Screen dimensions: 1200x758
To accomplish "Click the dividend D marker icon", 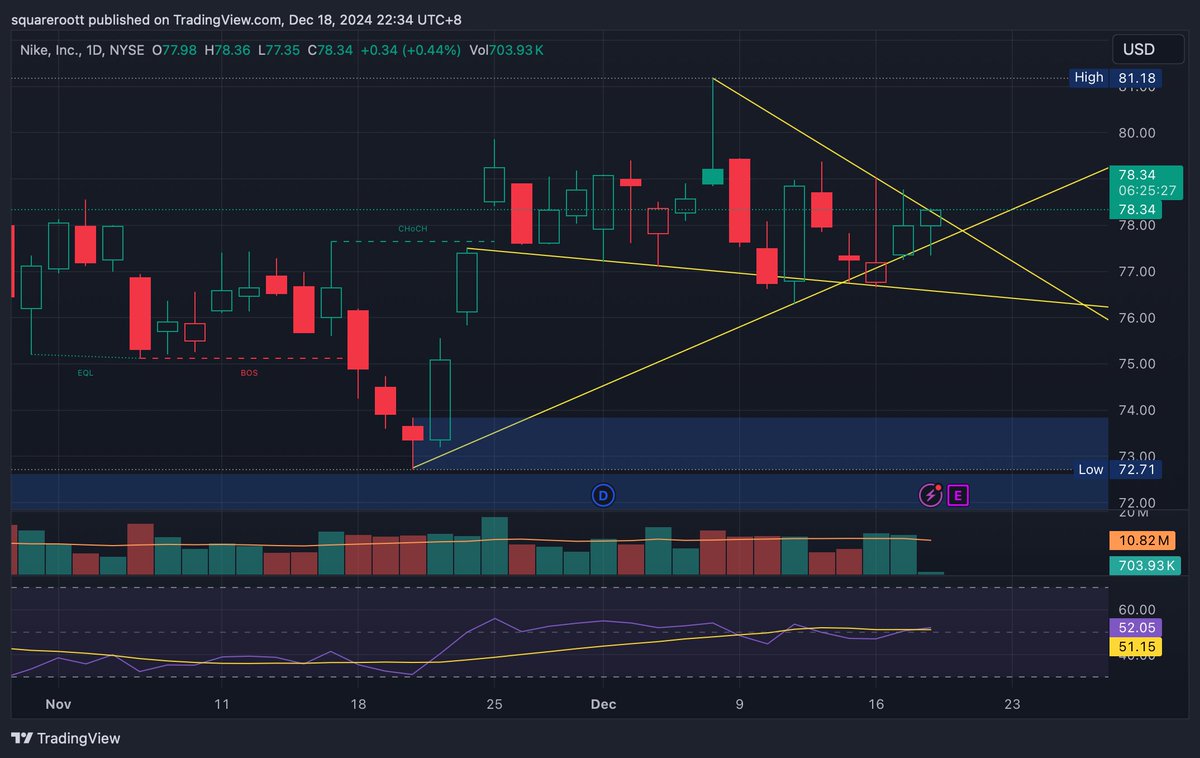I will tap(603, 495).
